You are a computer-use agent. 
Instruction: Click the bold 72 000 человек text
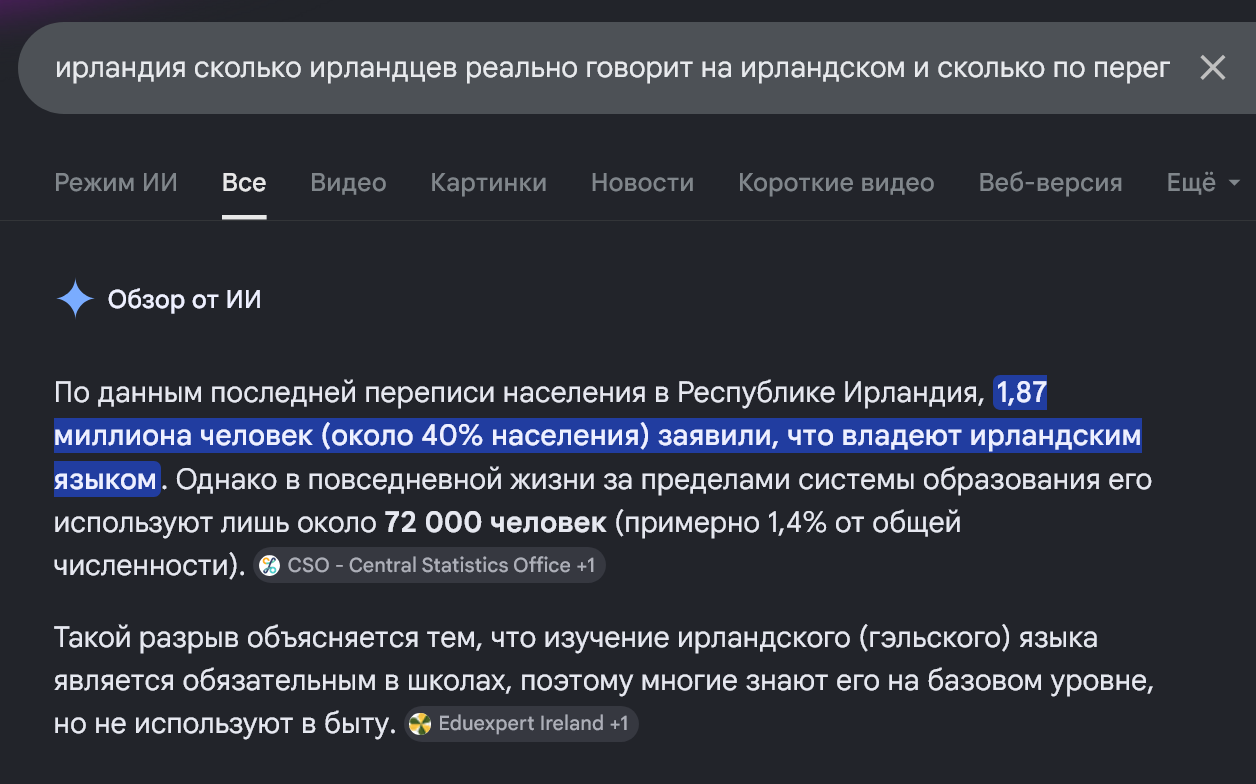click(495, 522)
